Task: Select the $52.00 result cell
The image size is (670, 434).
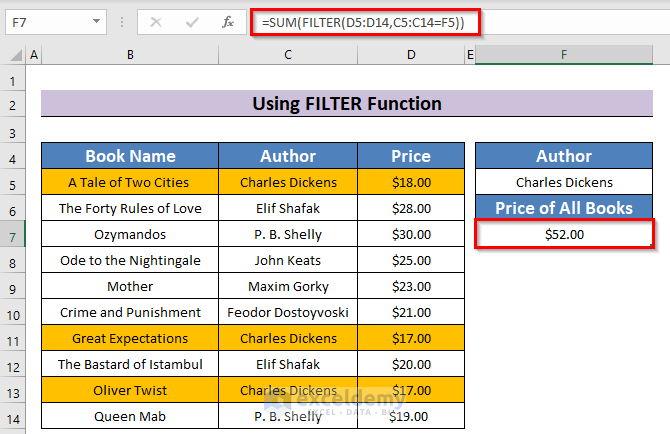Action: pyautogui.click(x=564, y=234)
